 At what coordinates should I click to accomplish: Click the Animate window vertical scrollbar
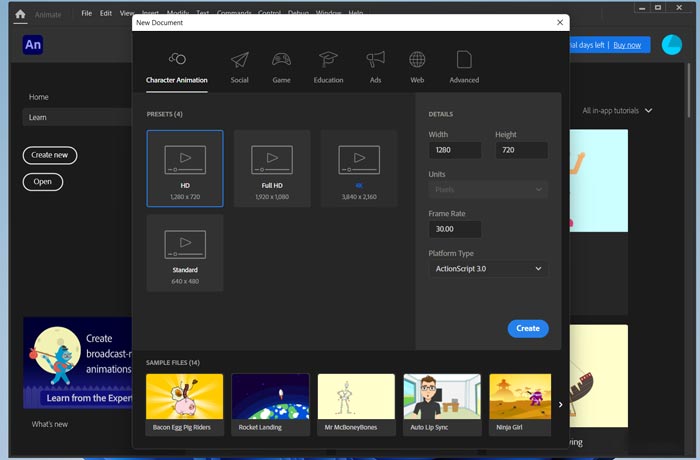pos(689,89)
